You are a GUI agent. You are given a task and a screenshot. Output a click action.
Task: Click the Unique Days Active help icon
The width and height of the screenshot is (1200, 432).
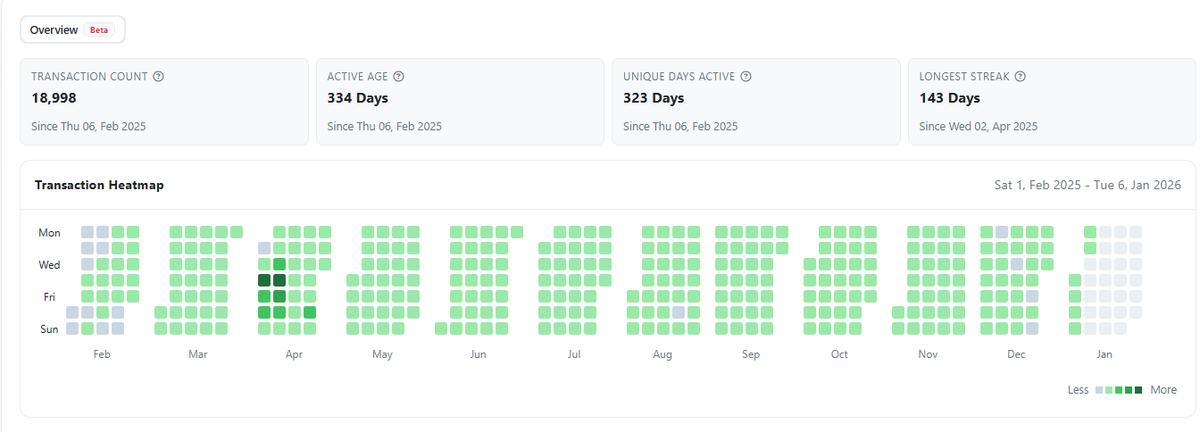(746, 76)
